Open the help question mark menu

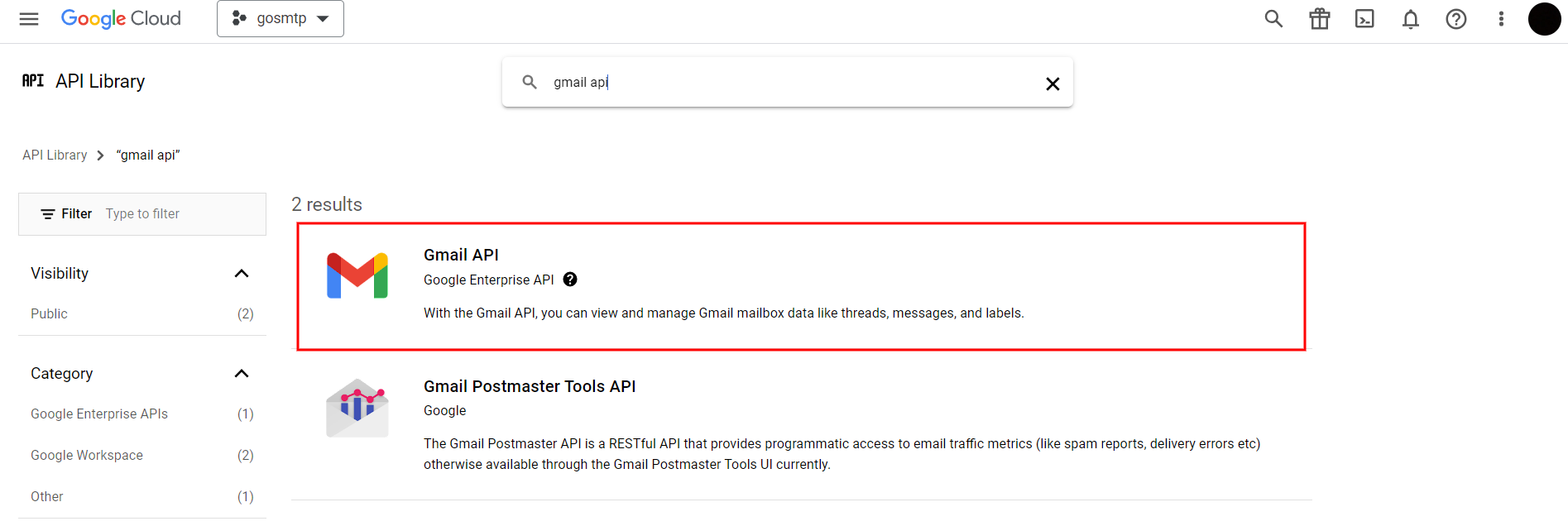(x=1456, y=19)
